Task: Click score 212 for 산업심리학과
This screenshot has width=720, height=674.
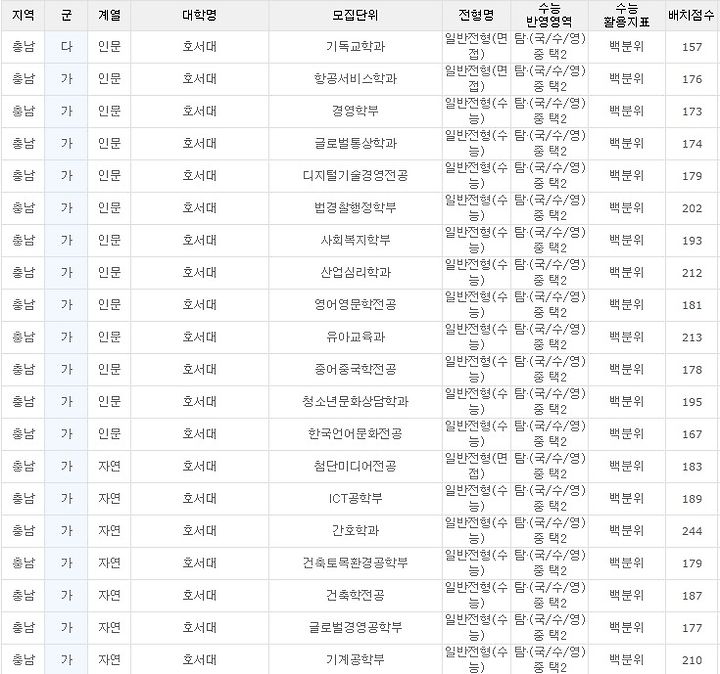Action: (x=692, y=273)
